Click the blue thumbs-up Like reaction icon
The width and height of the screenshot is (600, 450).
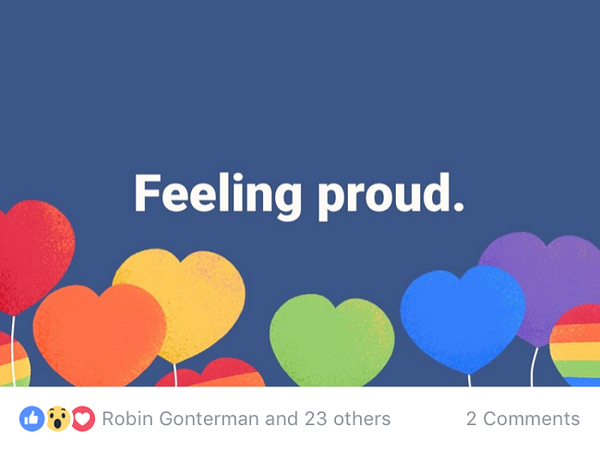click(x=31, y=419)
